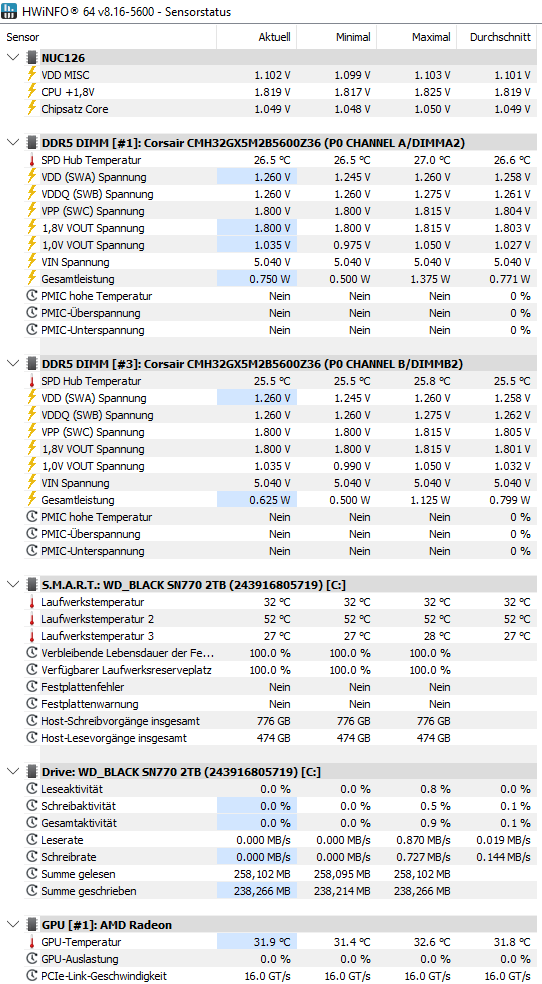Click the lightning icon beside Chipsatz Core

pyautogui.click(x=31, y=109)
